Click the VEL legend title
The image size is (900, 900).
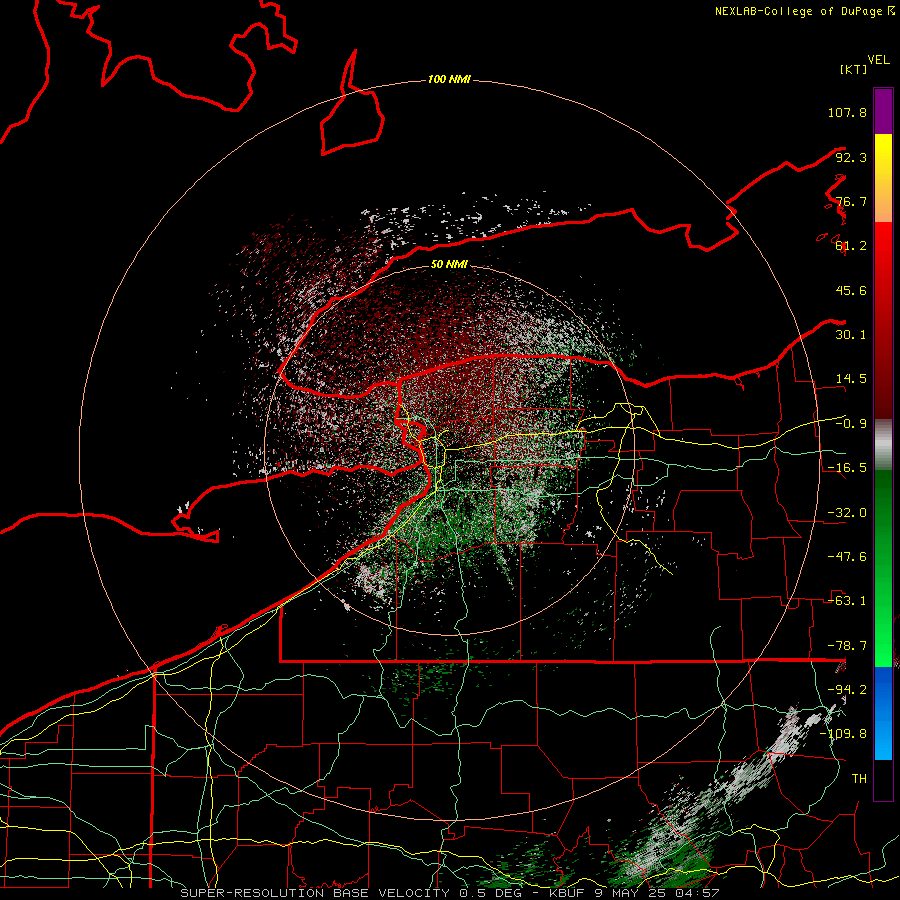[x=878, y=60]
